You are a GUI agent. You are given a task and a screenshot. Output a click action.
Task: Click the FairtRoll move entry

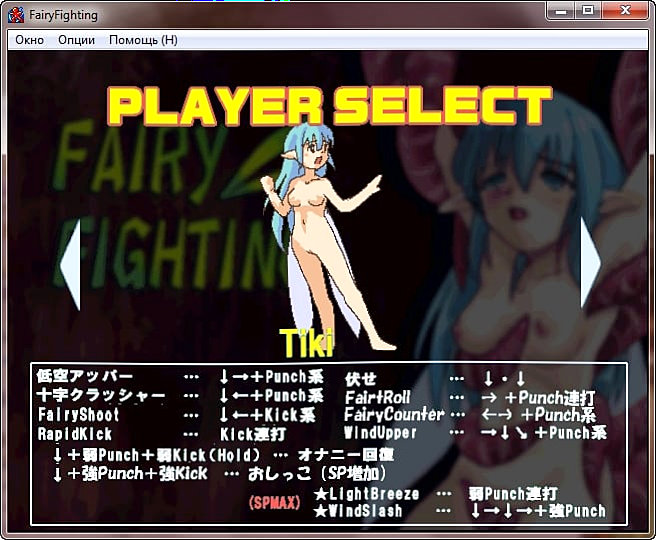378,397
